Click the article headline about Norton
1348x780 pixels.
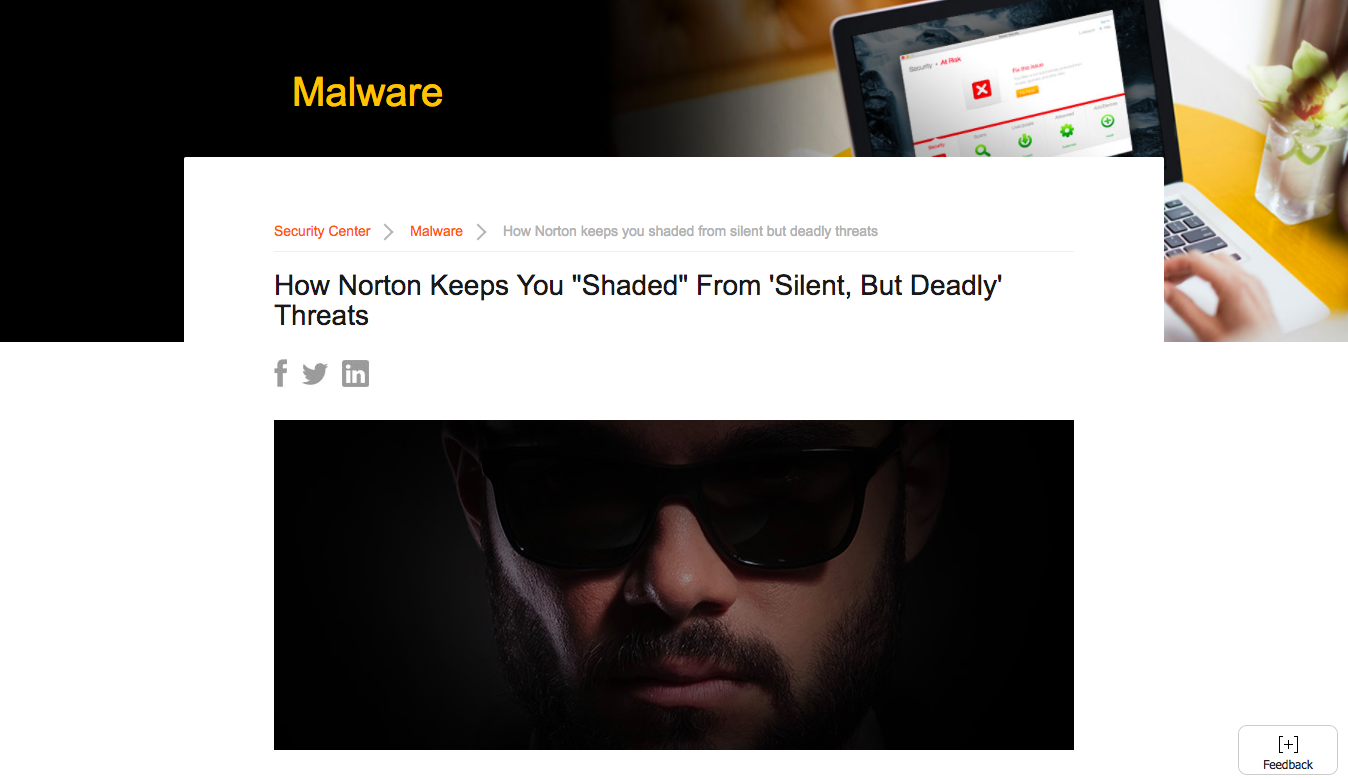tap(638, 300)
